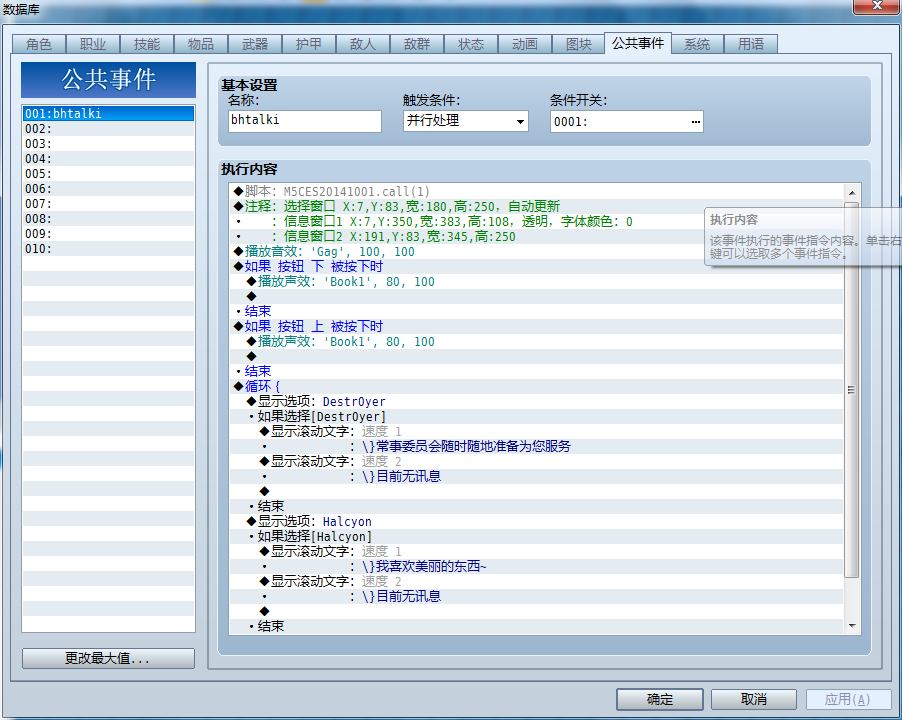Open the 条件开关 selector ellipsis button
Image resolution: width=902 pixels, height=720 pixels.
click(x=695, y=121)
